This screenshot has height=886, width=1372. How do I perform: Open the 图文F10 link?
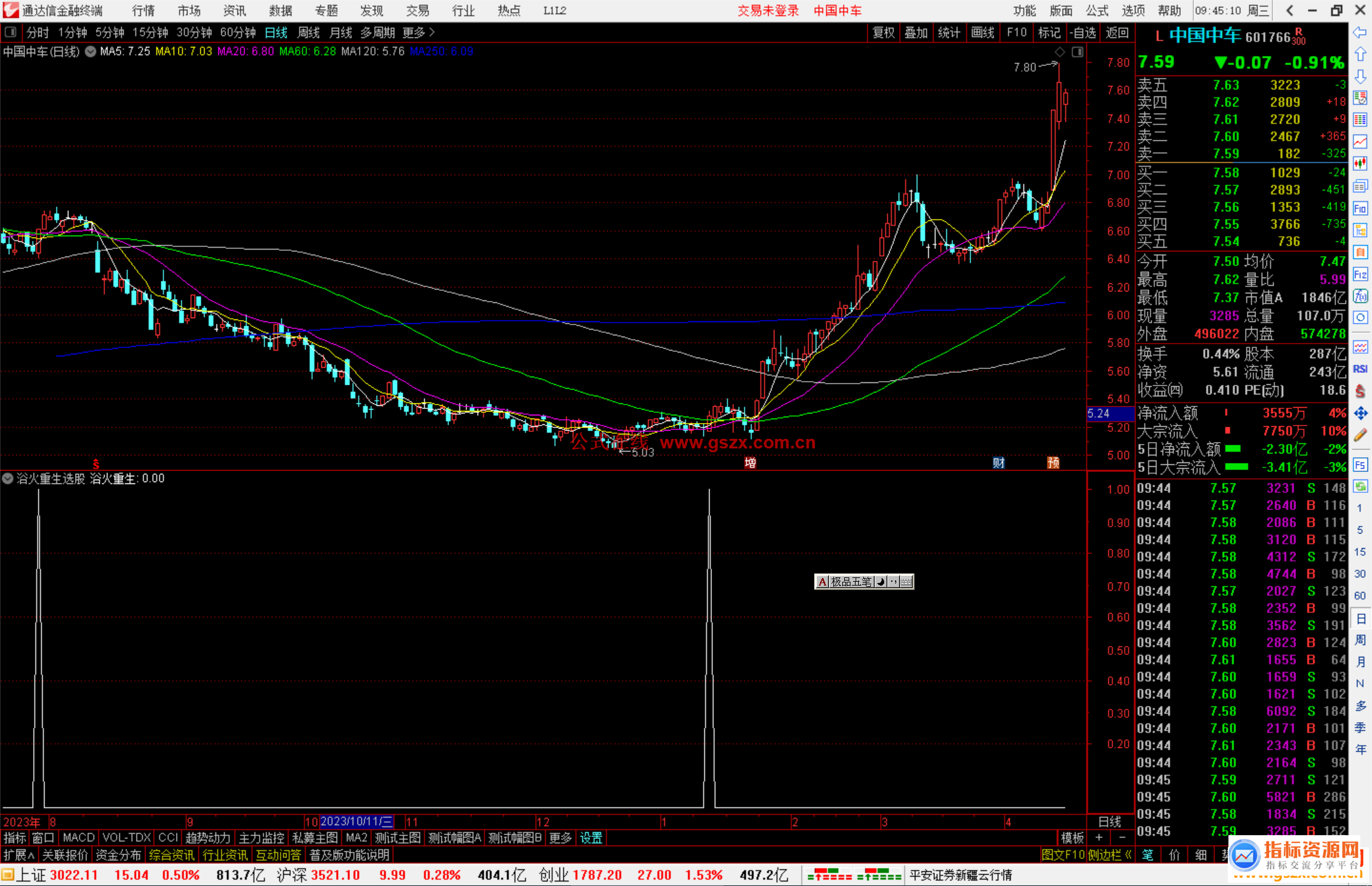click(x=1063, y=855)
